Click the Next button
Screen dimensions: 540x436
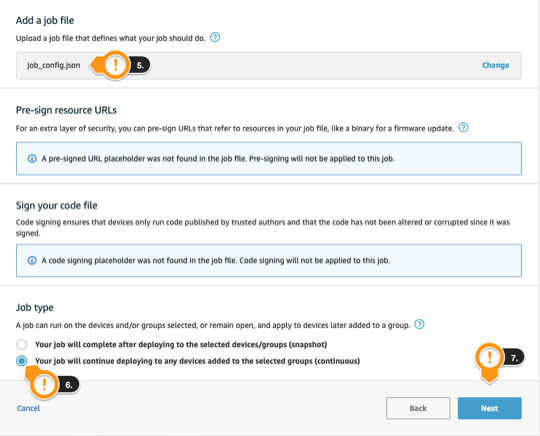[x=489, y=408]
